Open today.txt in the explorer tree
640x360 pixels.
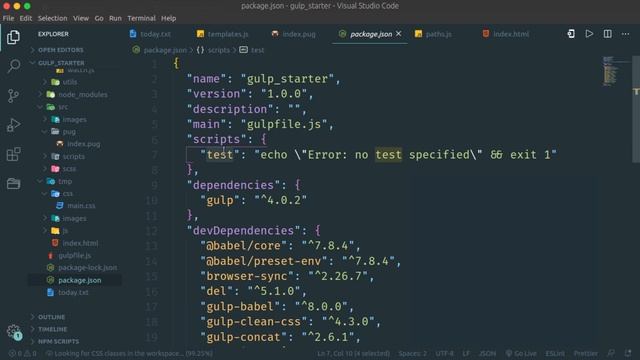click(x=73, y=293)
